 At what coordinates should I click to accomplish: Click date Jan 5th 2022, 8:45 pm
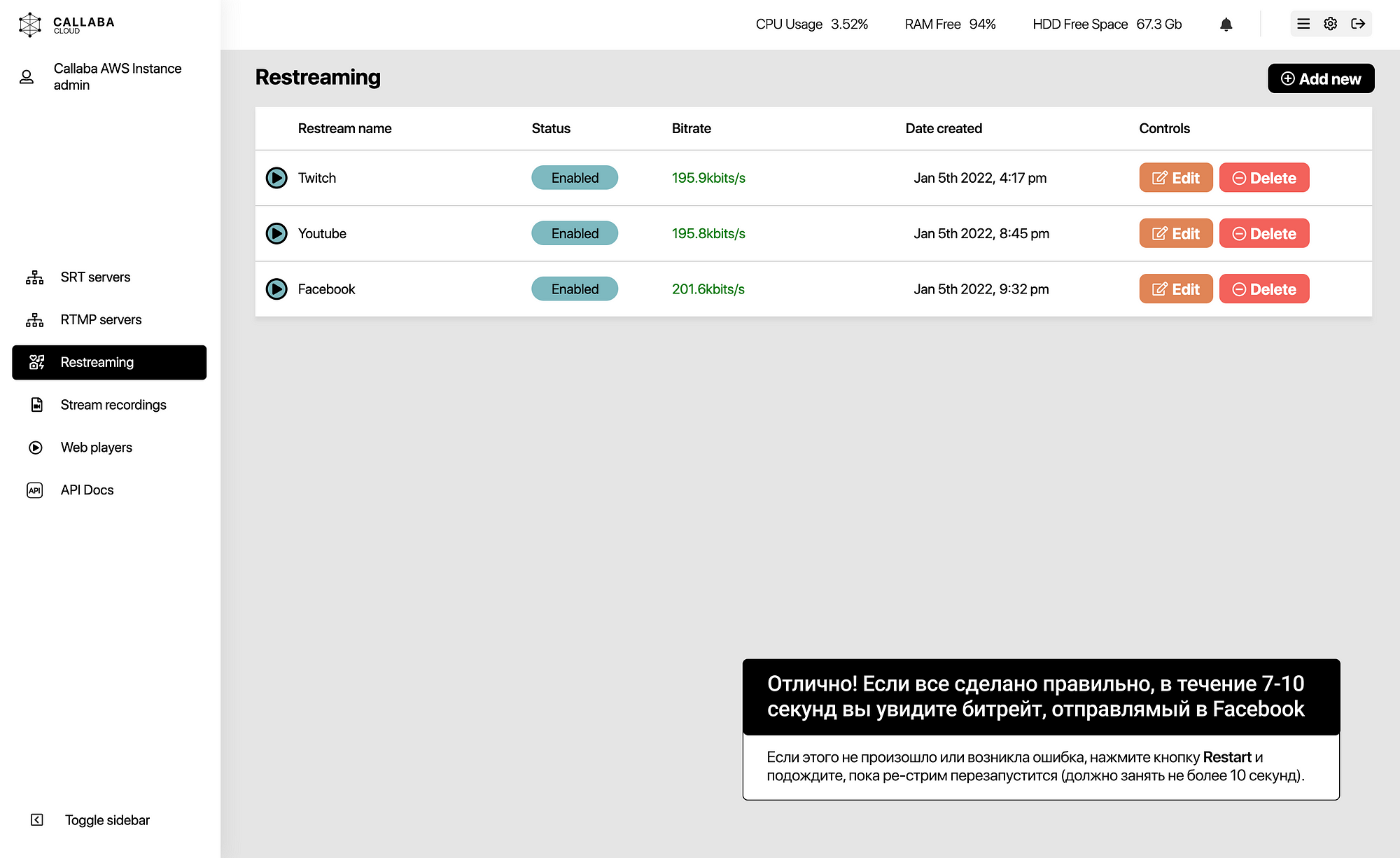[981, 233]
